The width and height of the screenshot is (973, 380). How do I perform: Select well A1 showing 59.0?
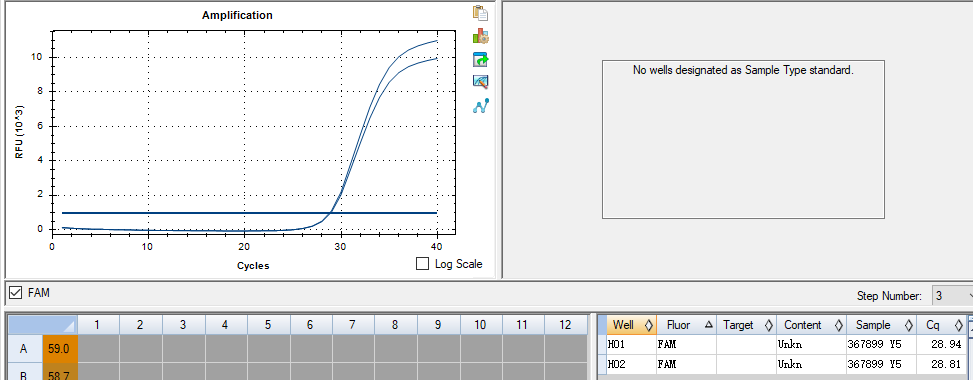tap(60, 349)
